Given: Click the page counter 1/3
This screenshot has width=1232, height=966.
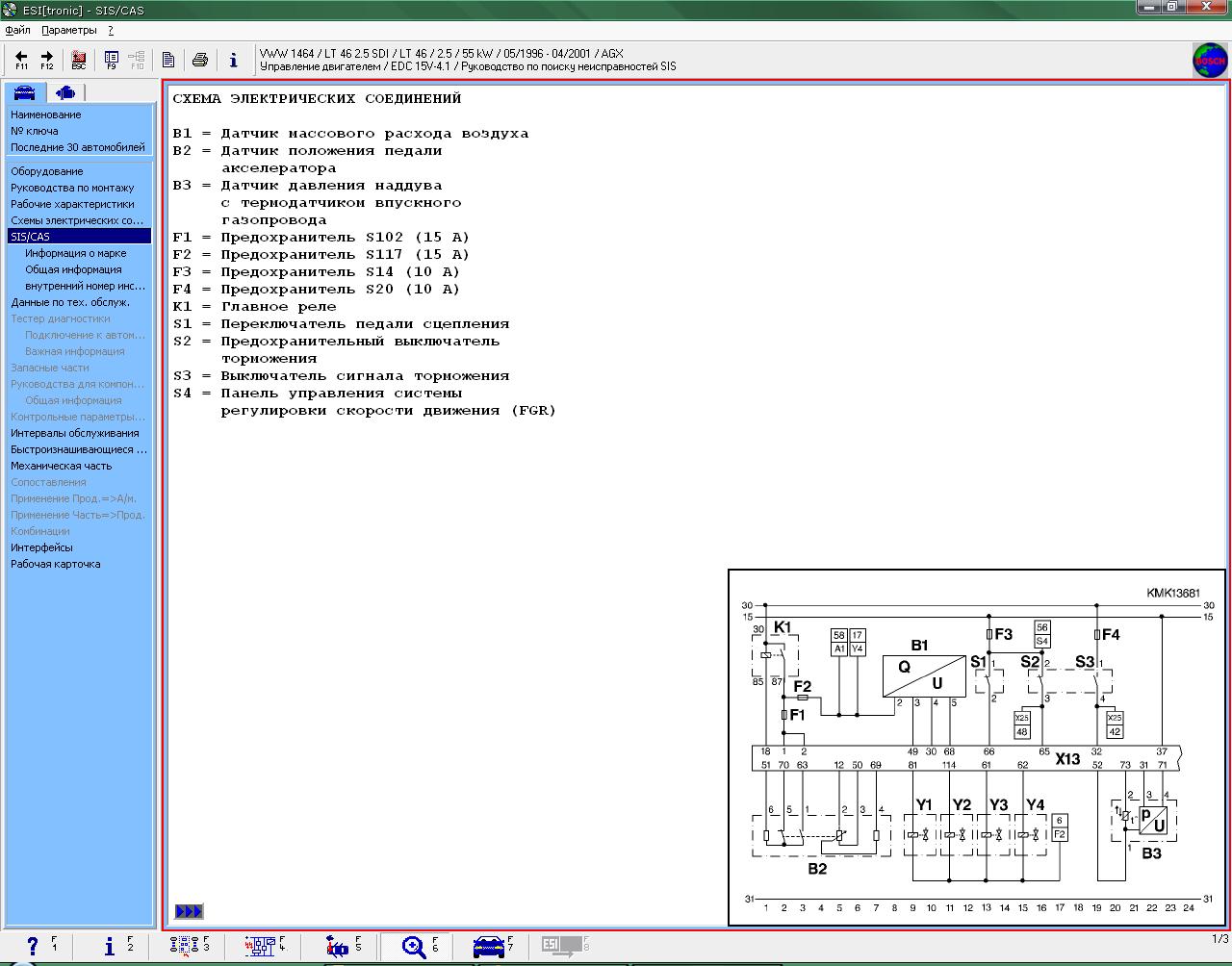Looking at the screenshot, I should pyautogui.click(x=1219, y=938).
